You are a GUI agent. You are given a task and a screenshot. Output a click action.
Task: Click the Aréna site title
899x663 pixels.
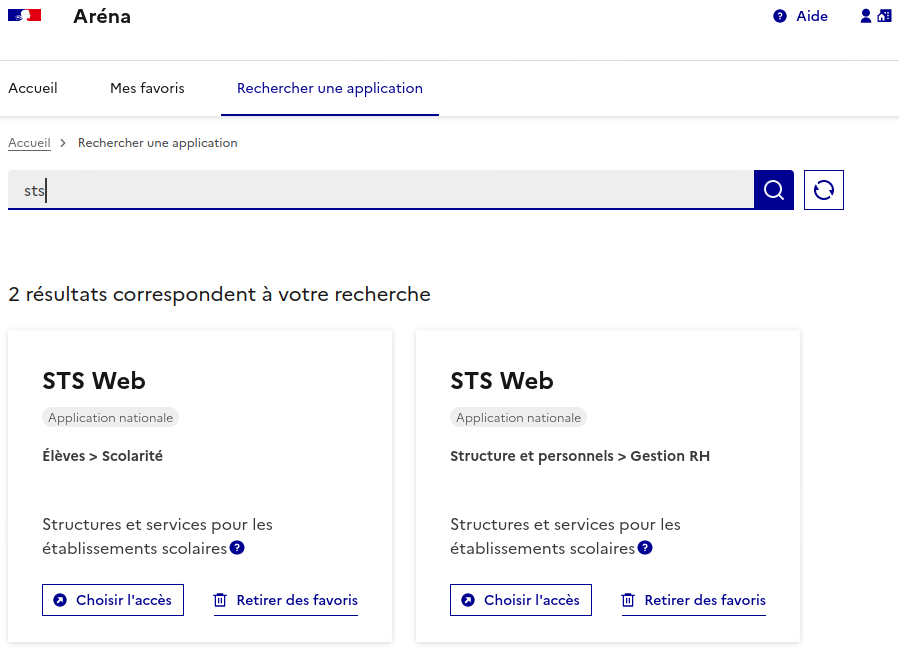(102, 16)
